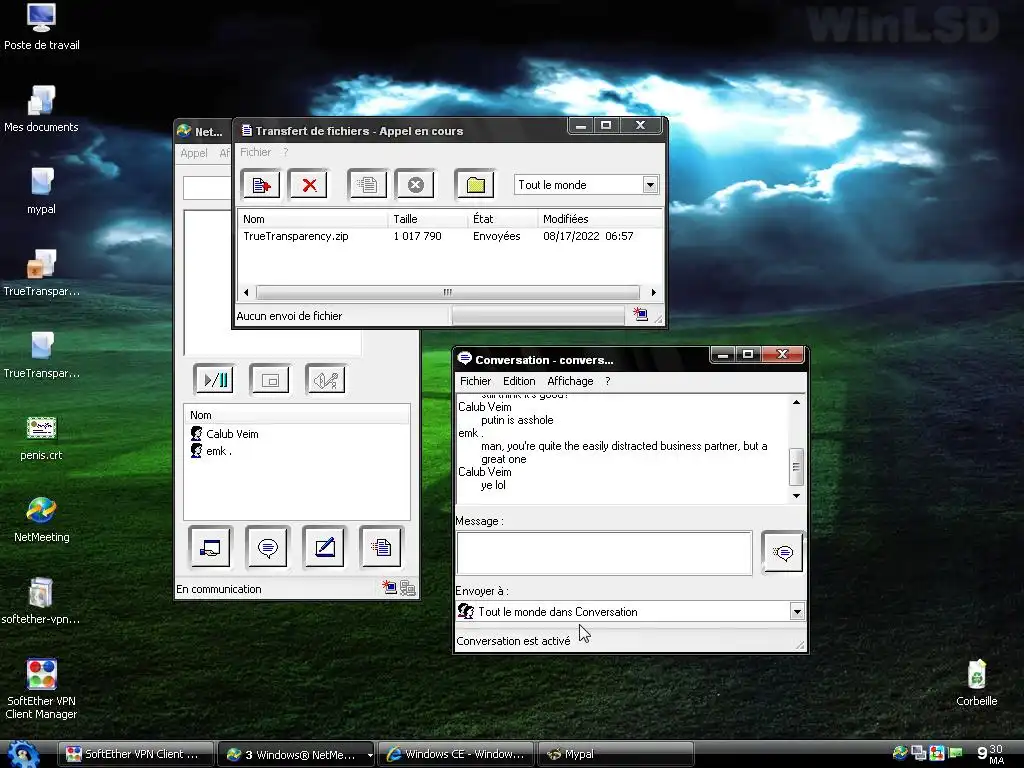Click the Send Message button in Conversation
Screen dimensions: 1024x768
tap(782, 553)
